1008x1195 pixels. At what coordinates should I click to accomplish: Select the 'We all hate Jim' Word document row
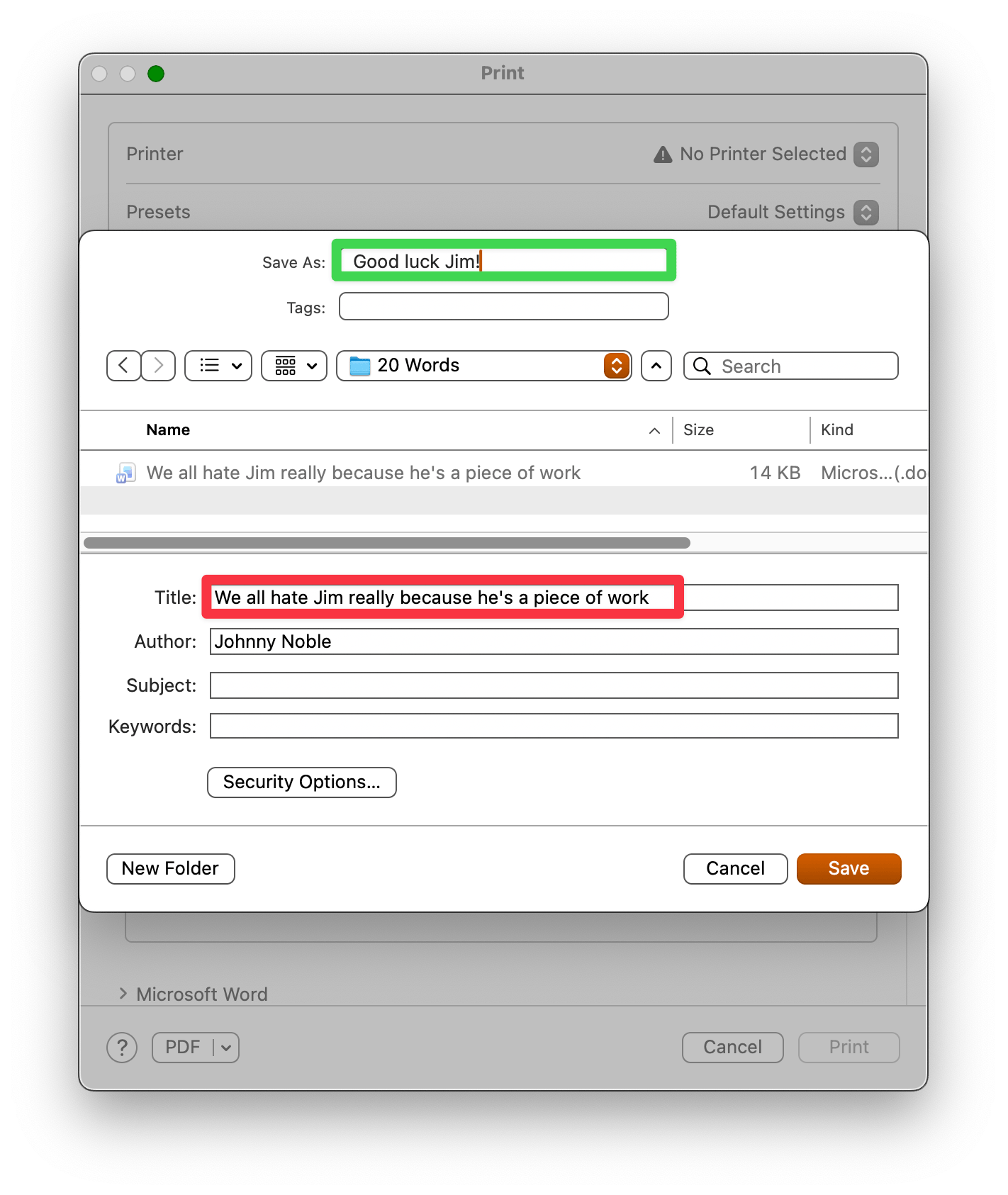504,473
